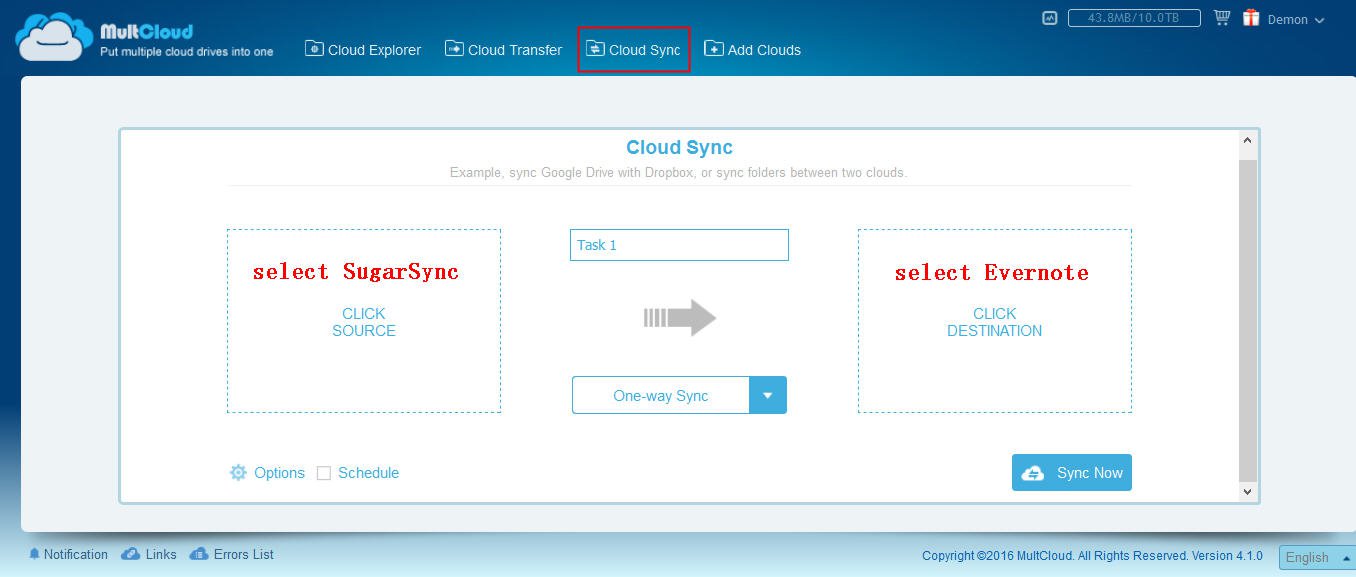Open the Cloud Explorer tab

tap(363, 49)
